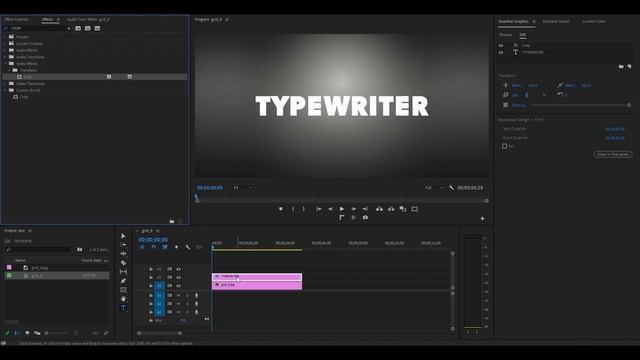Select the Slip tool
Image resolution: width=640 pixels, height=360 pixels.
[123, 272]
